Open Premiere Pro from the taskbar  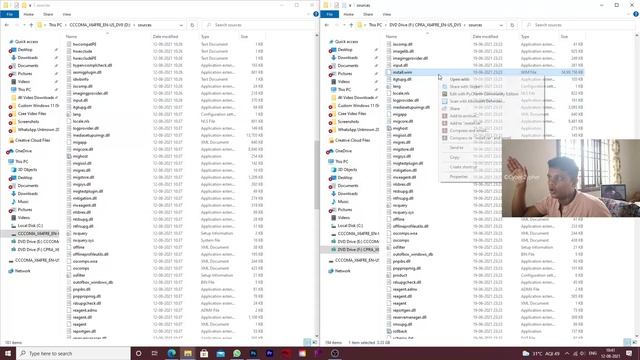click(269, 353)
